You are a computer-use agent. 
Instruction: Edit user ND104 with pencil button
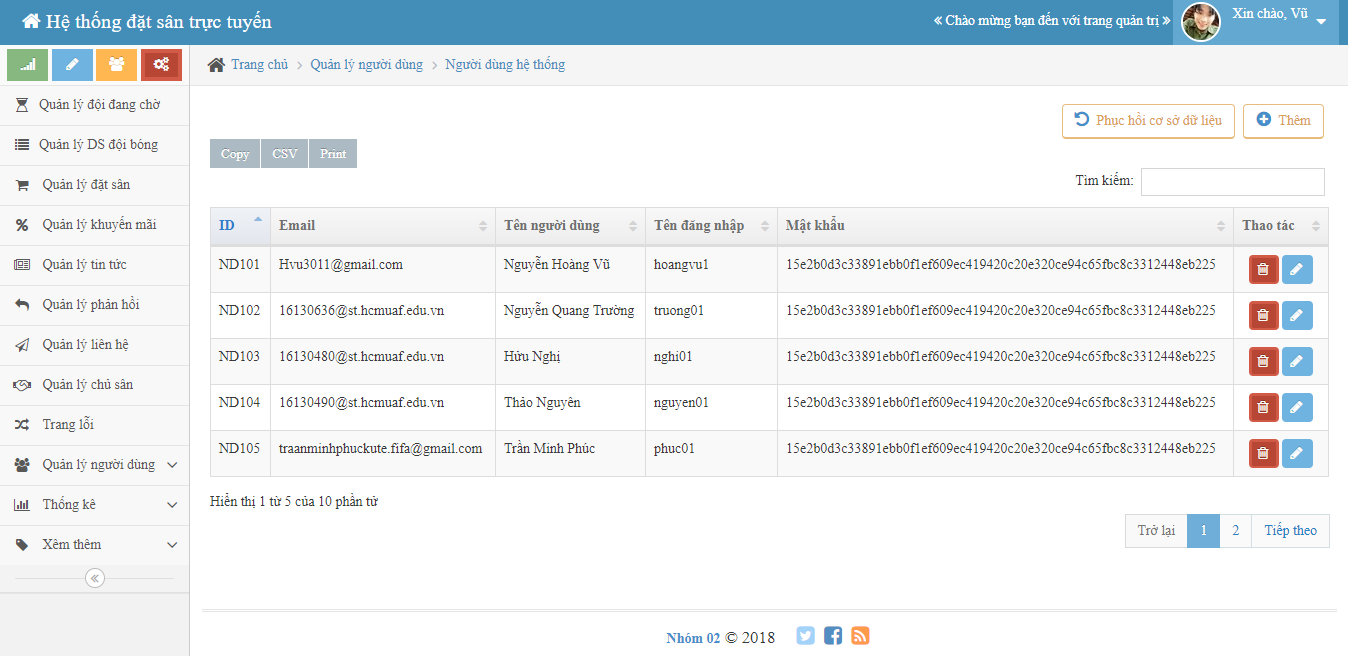pos(1297,407)
